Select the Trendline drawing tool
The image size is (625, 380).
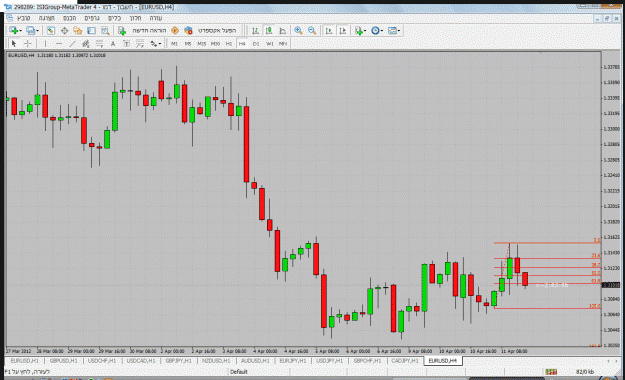click(x=72, y=44)
